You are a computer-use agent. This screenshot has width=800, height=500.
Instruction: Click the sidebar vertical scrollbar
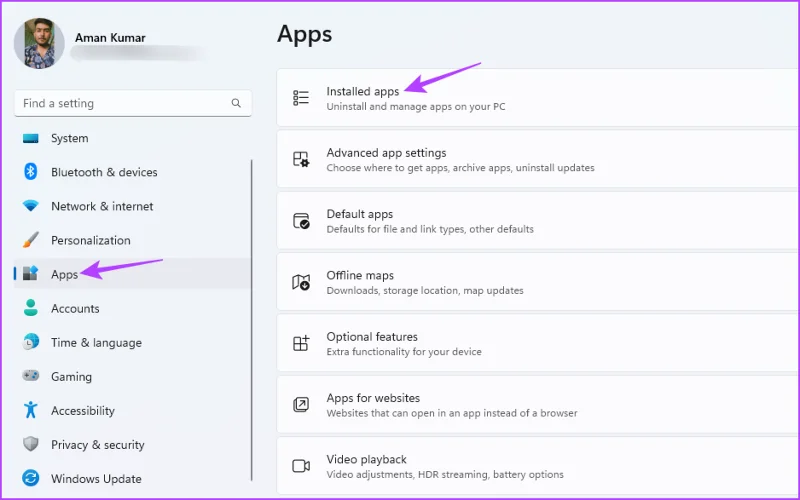coord(252,320)
